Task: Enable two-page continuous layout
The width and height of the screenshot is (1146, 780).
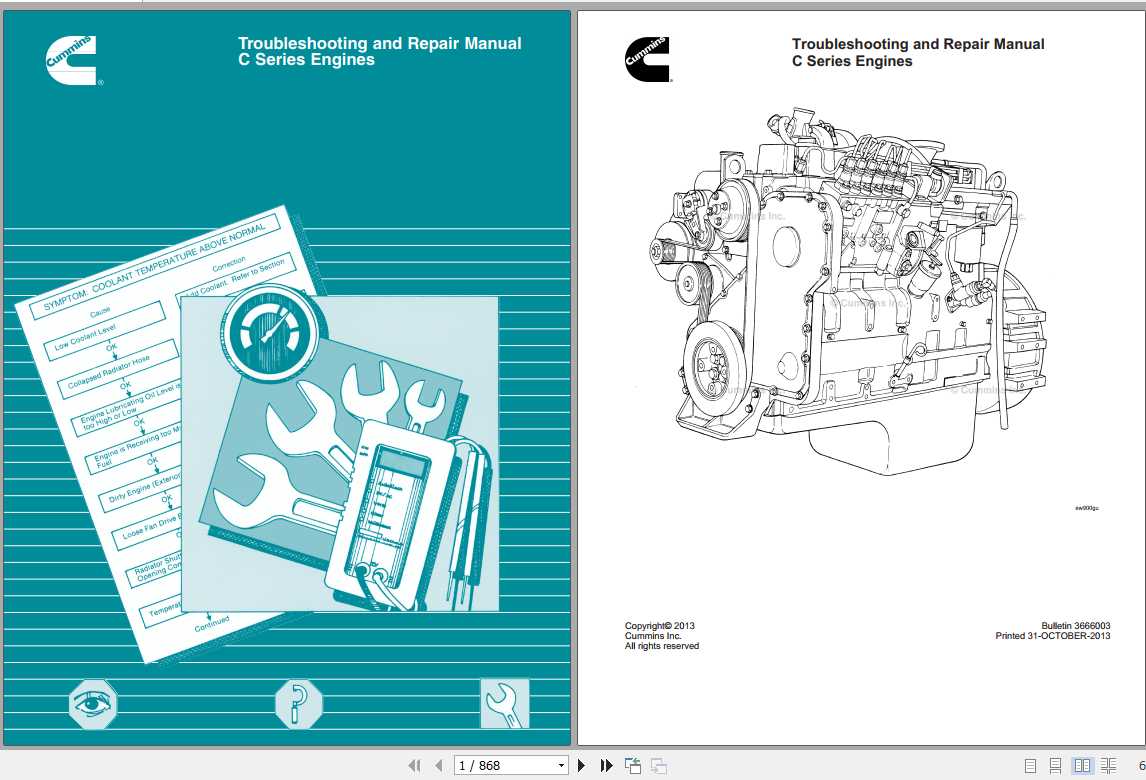Action: tap(1107, 765)
